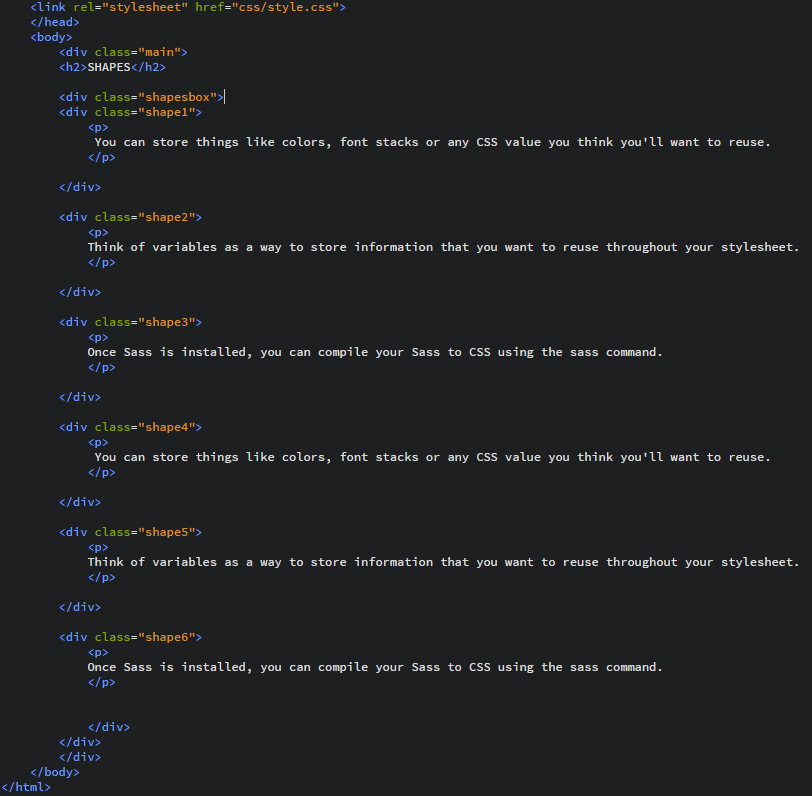This screenshot has width=812, height=796.
Task: Click the closing html tag
Action: click(26, 787)
